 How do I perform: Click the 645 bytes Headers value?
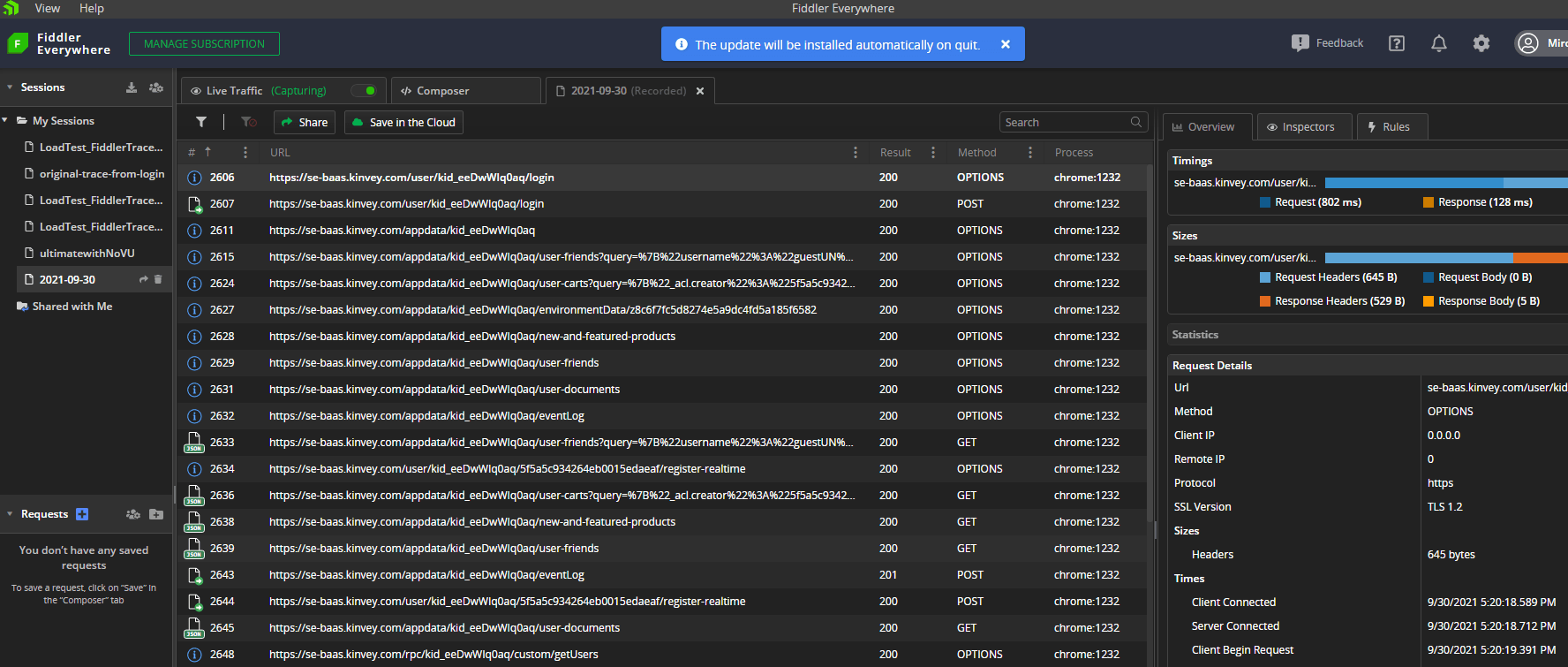pos(1451,555)
